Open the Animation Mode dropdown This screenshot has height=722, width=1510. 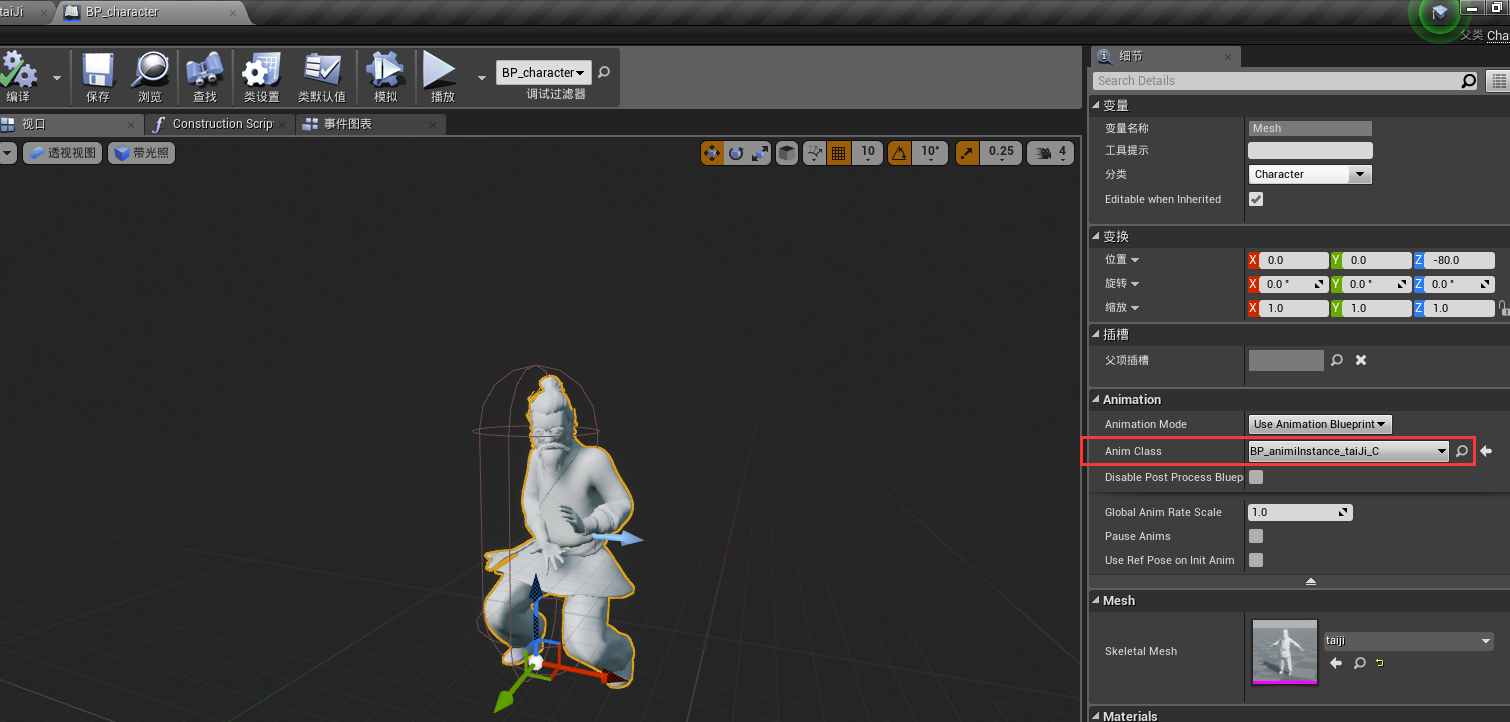click(1319, 424)
